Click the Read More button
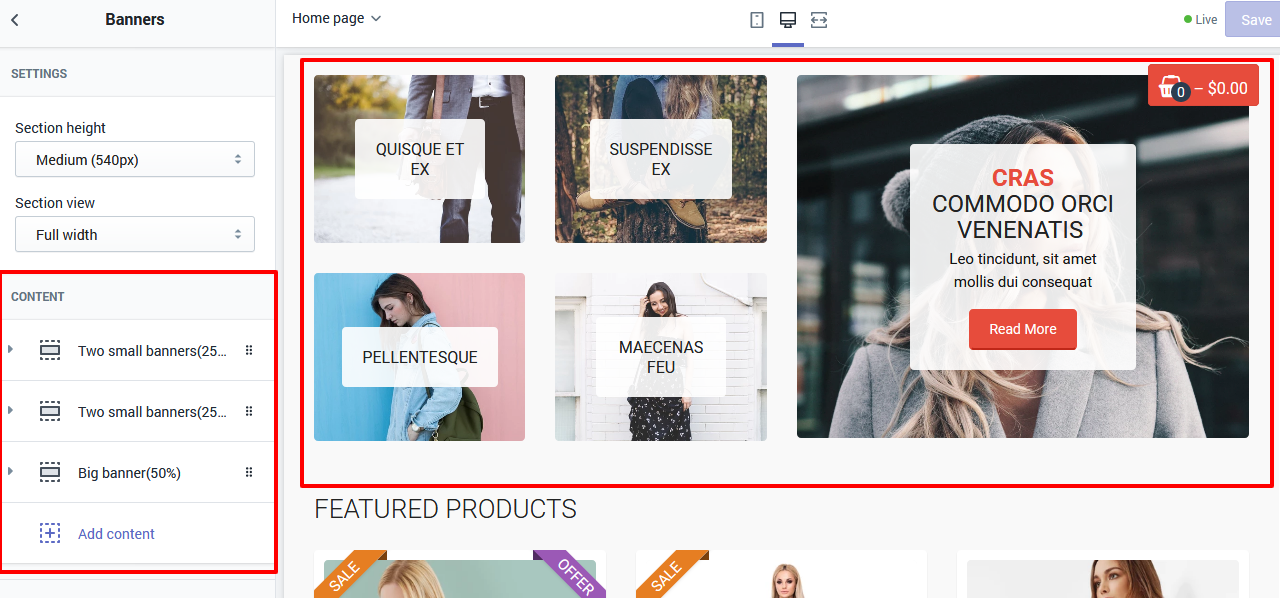This screenshot has height=598, width=1280. pos(1022,329)
